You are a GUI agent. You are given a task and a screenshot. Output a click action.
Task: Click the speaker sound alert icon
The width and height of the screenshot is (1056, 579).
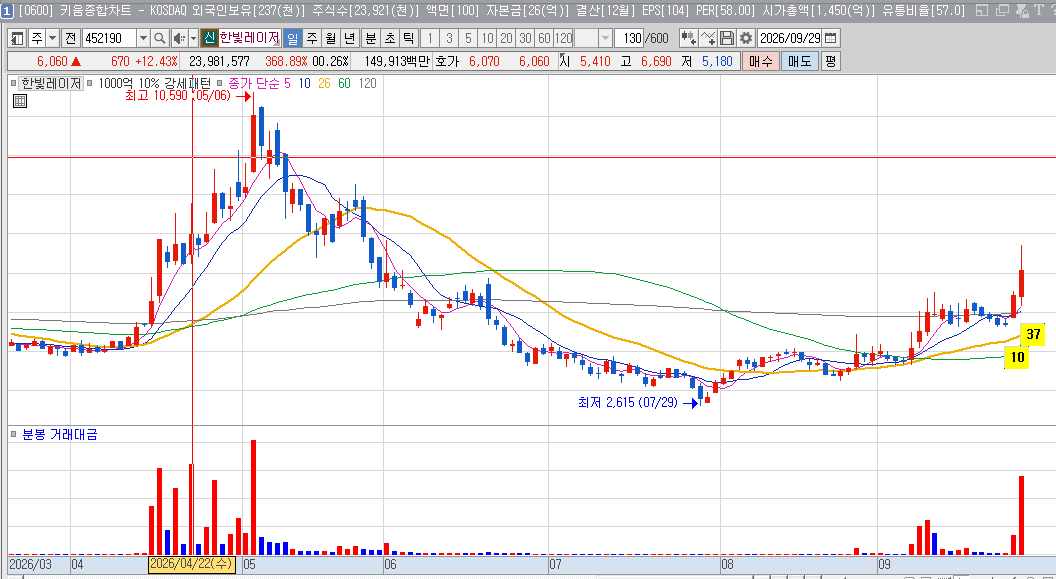[178, 38]
